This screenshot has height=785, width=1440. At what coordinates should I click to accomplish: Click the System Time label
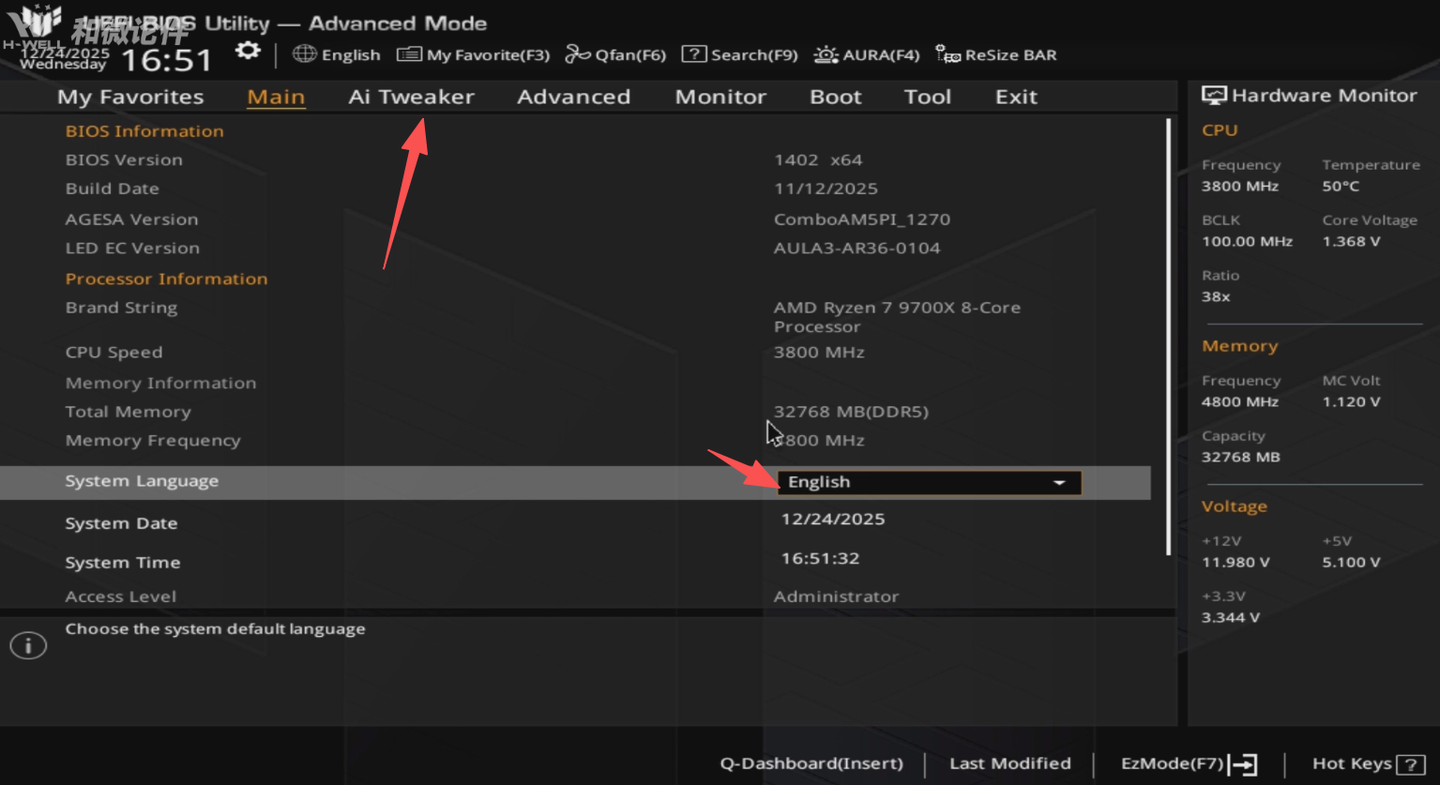coord(123,562)
